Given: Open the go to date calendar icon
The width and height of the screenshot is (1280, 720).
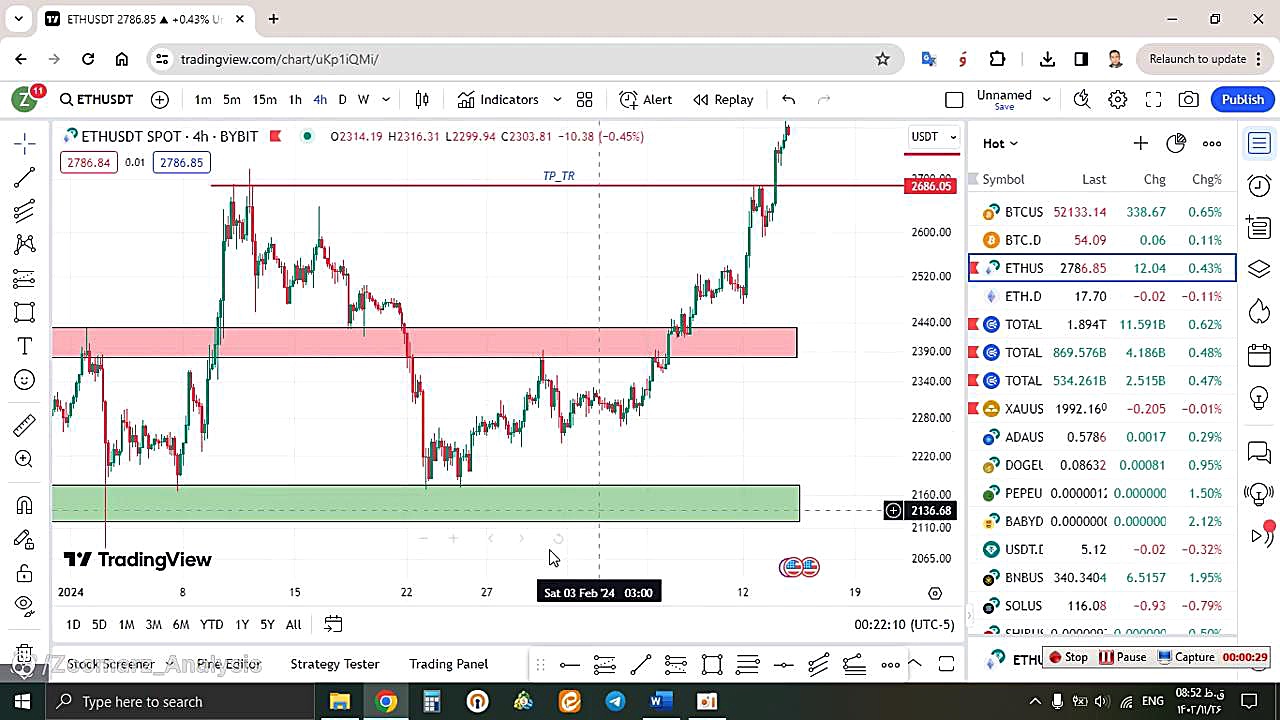Looking at the screenshot, I should pyautogui.click(x=333, y=624).
